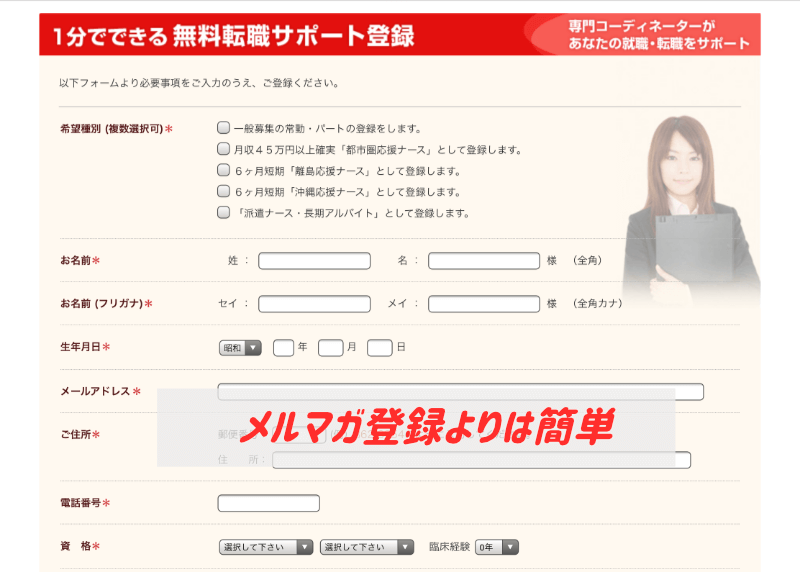Click the メールアドレス input field
Viewport: 800px width, 572px height.
[x=460, y=391]
